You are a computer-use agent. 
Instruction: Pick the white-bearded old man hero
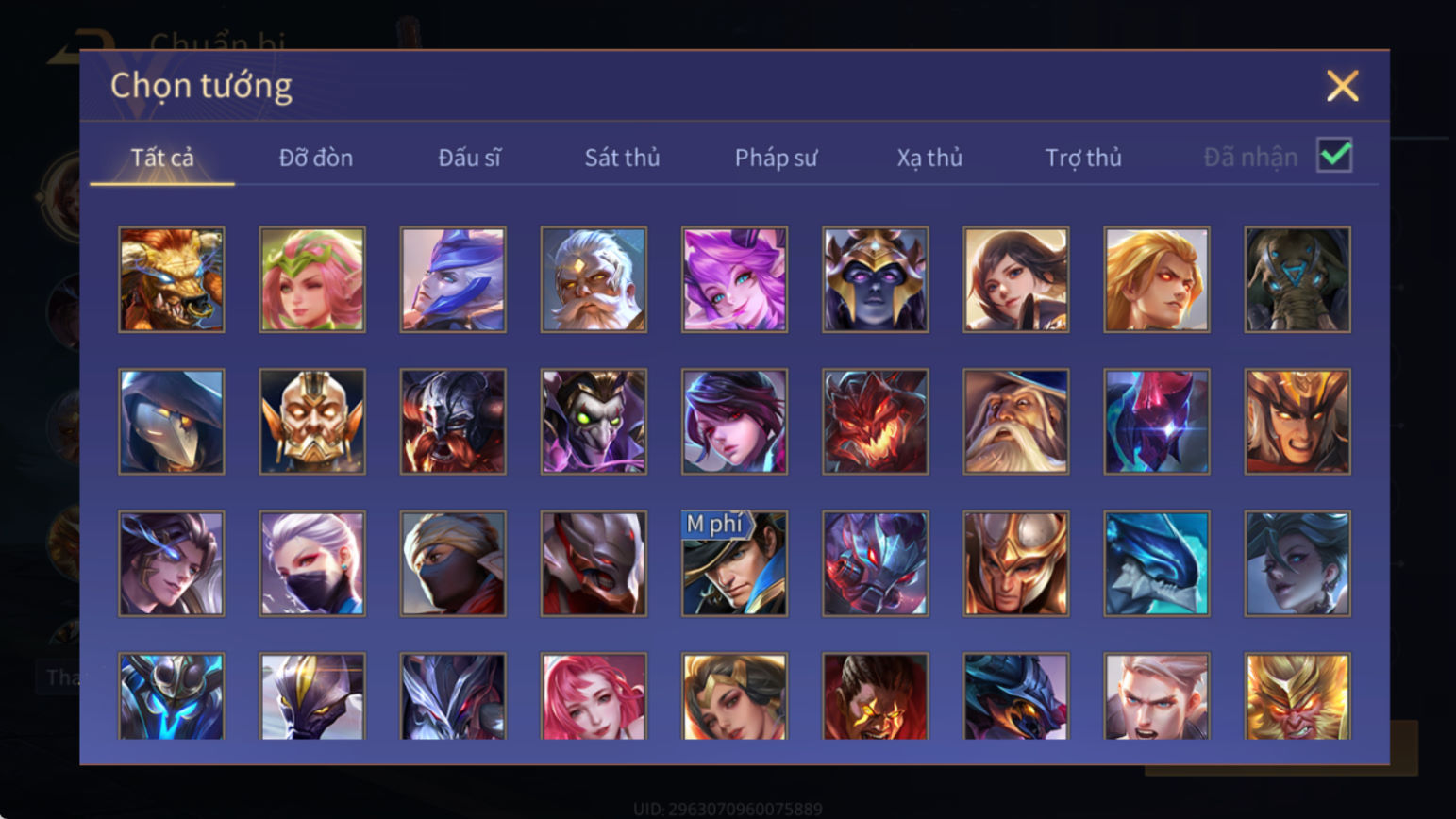tap(594, 279)
